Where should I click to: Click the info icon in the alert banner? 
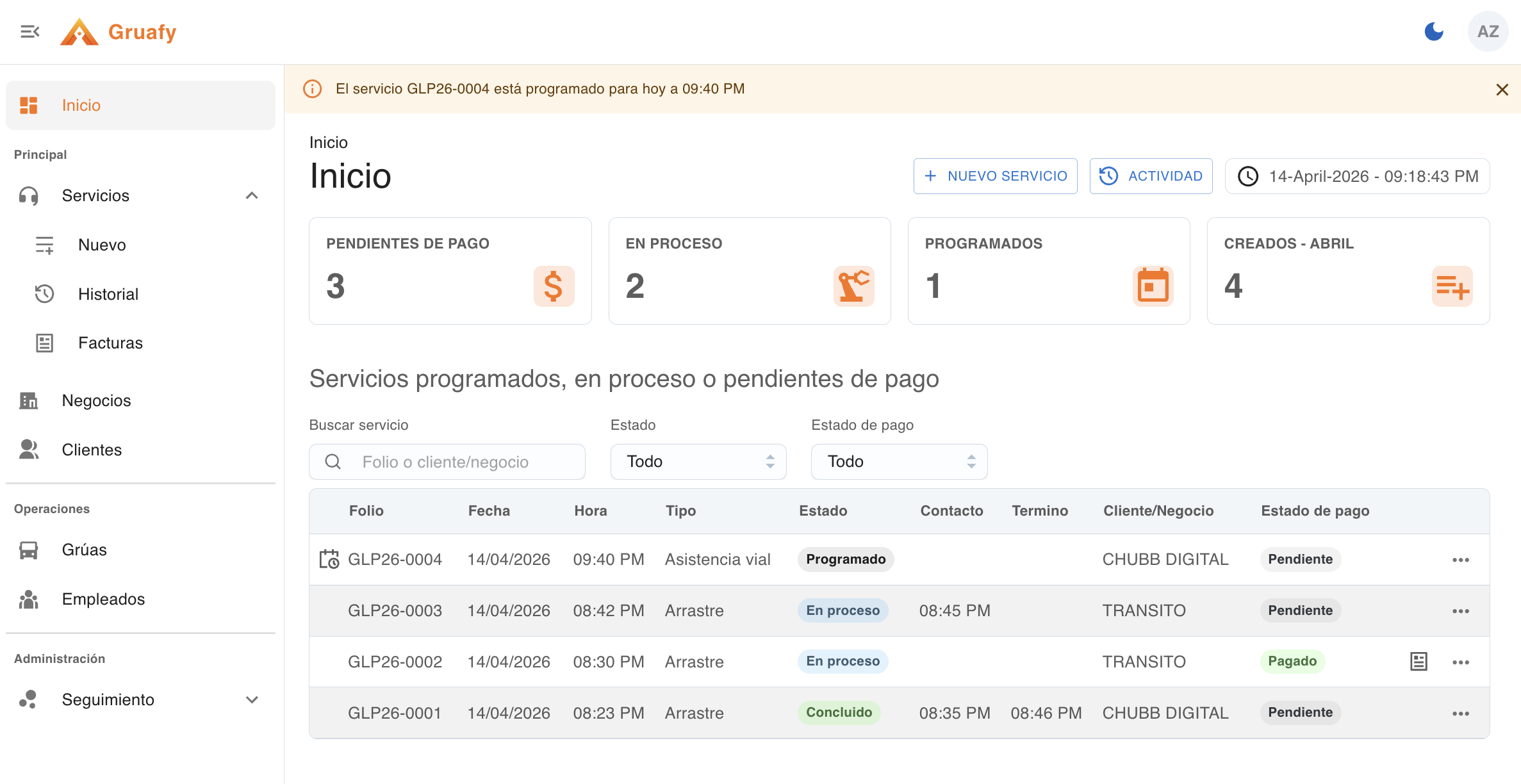[312, 89]
